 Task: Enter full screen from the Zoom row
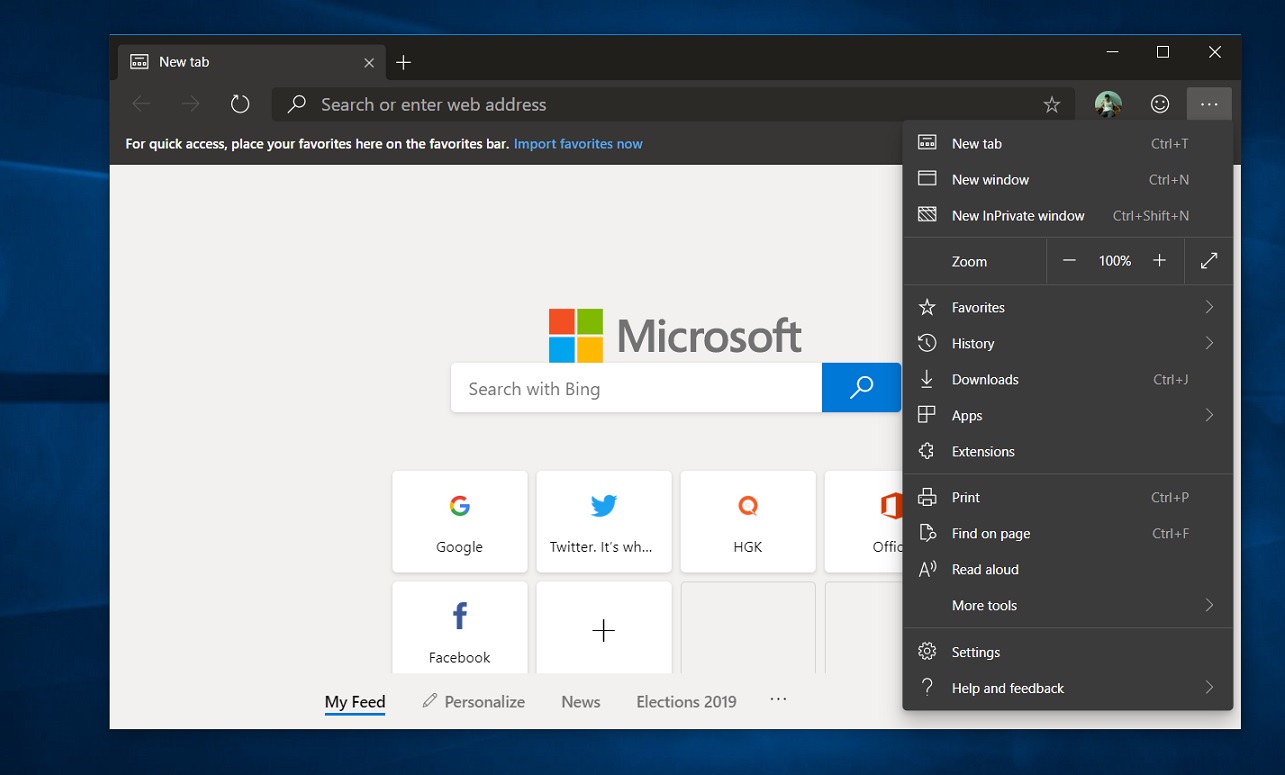pos(1209,261)
